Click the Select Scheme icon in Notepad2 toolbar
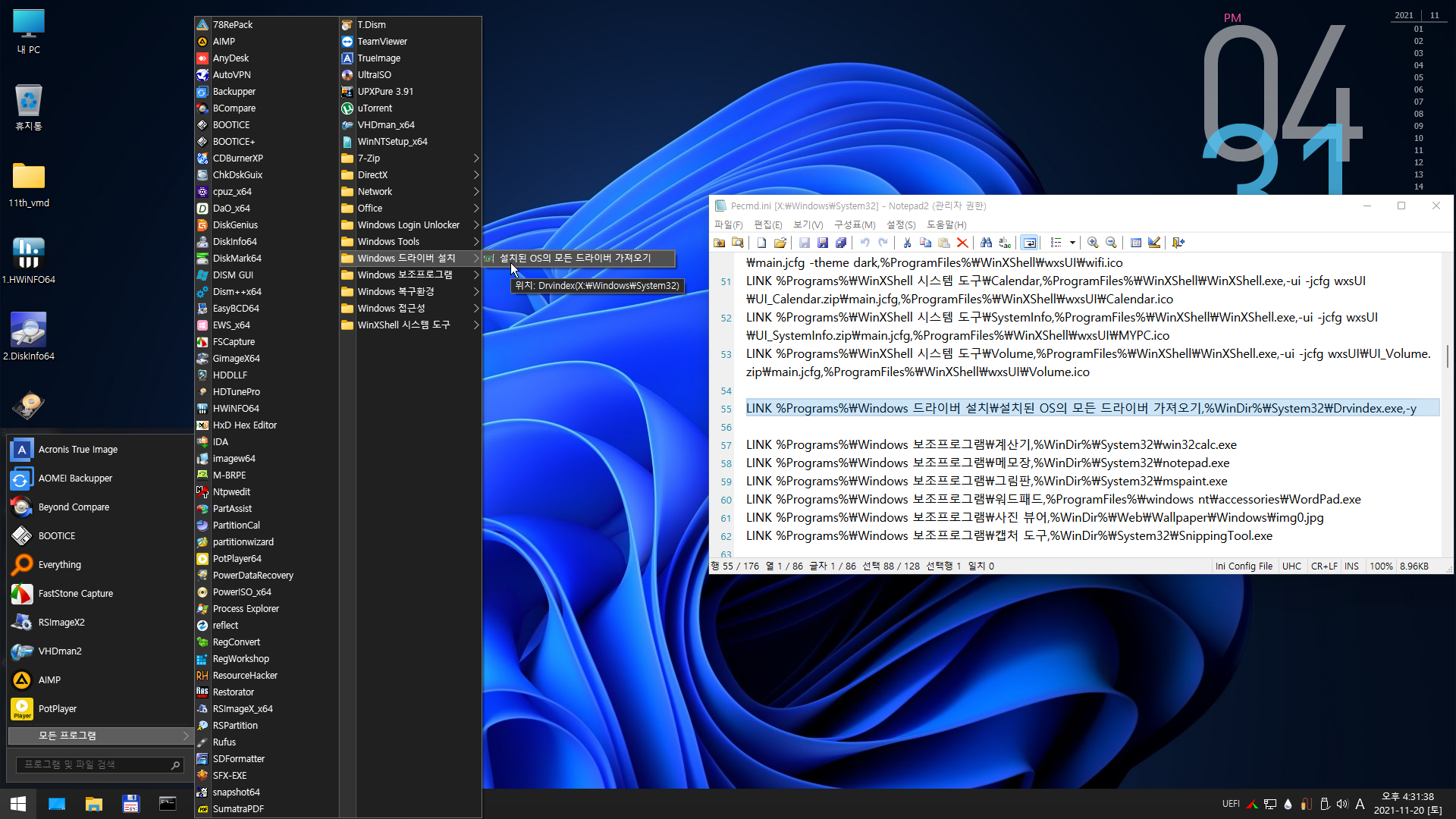This screenshot has width=1456, height=819. click(1135, 243)
